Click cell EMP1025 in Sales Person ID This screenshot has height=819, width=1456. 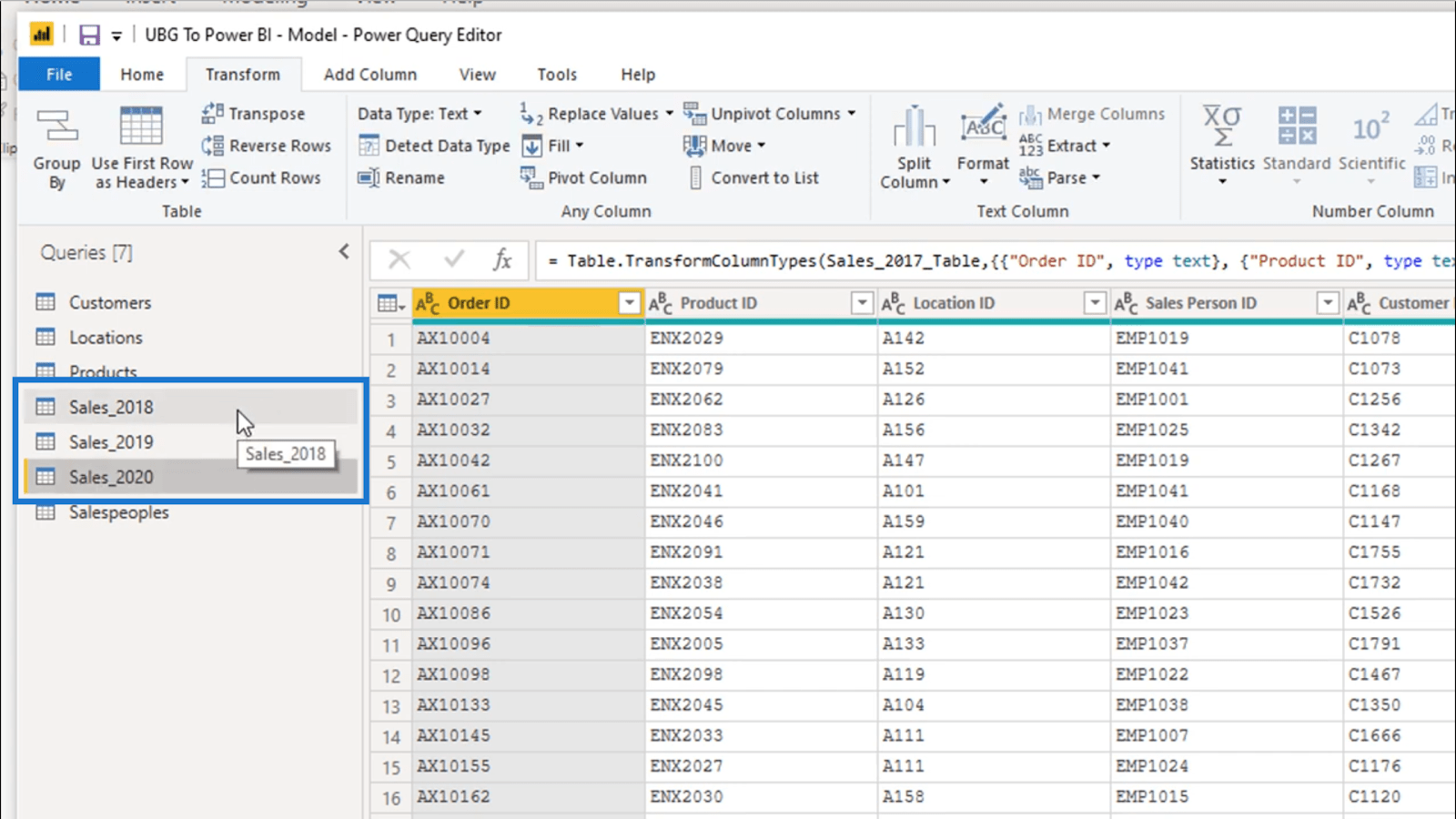[1227, 430]
